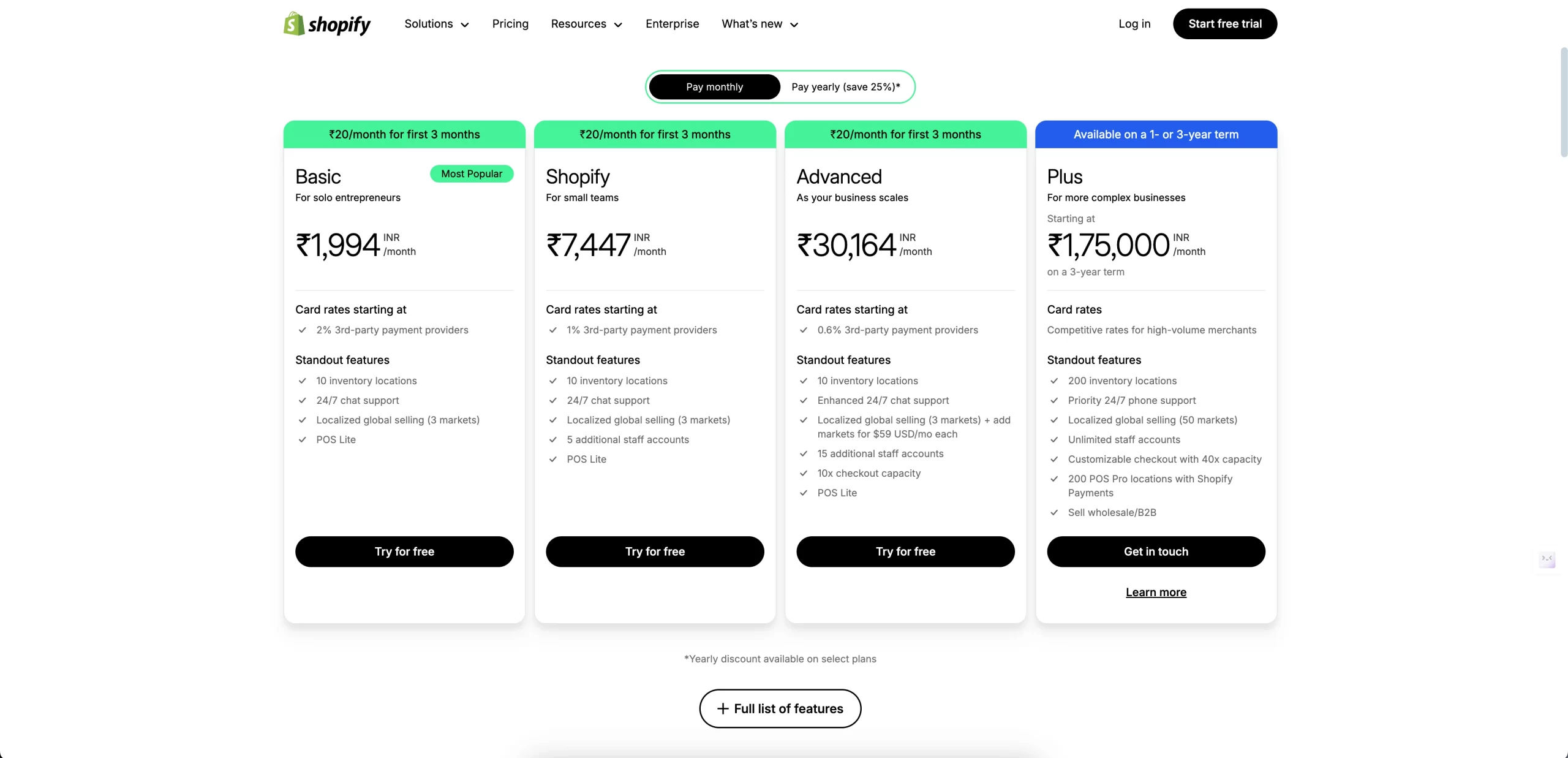Toggle to Pay monthly billing option
The height and width of the screenshot is (758, 1568).
pyautogui.click(x=714, y=86)
